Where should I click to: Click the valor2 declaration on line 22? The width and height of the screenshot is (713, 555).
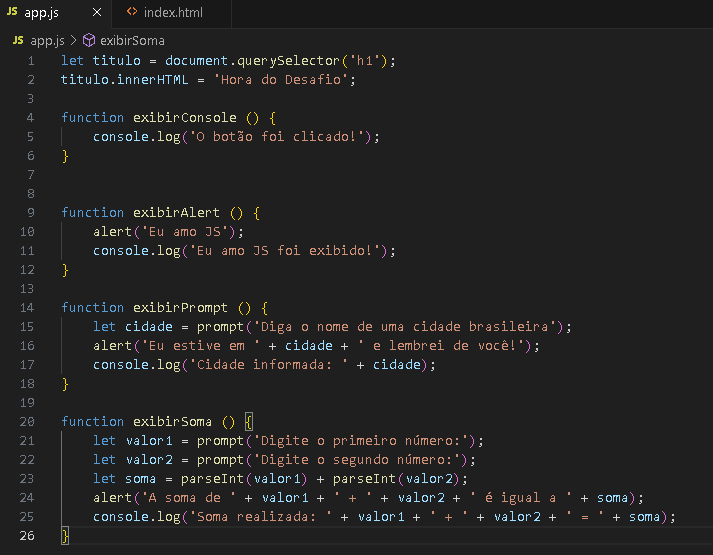coord(149,460)
